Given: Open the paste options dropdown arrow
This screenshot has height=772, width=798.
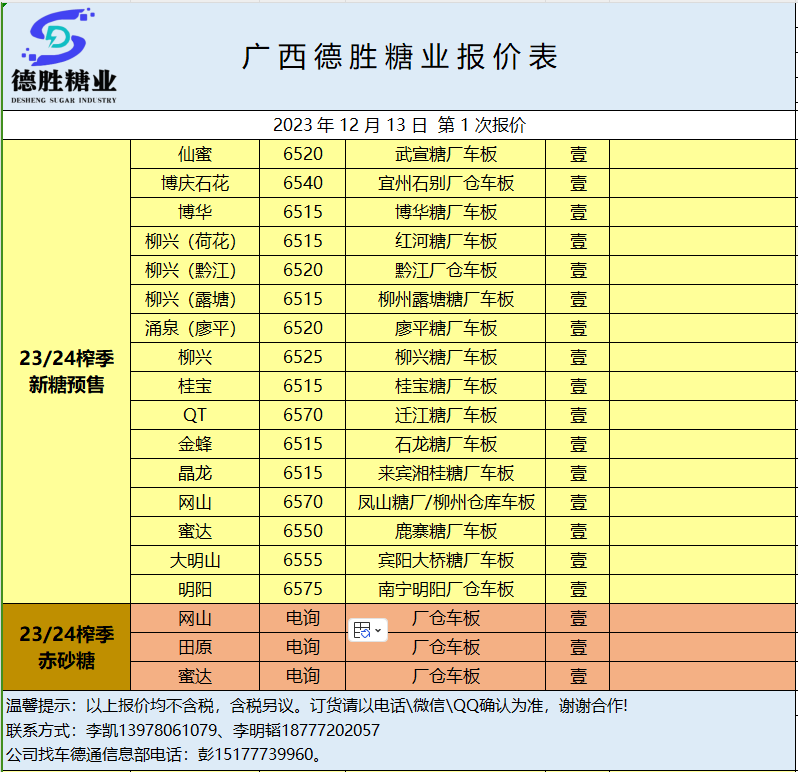Looking at the screenshot, I should pyautogui.click(x=378, y=631).
